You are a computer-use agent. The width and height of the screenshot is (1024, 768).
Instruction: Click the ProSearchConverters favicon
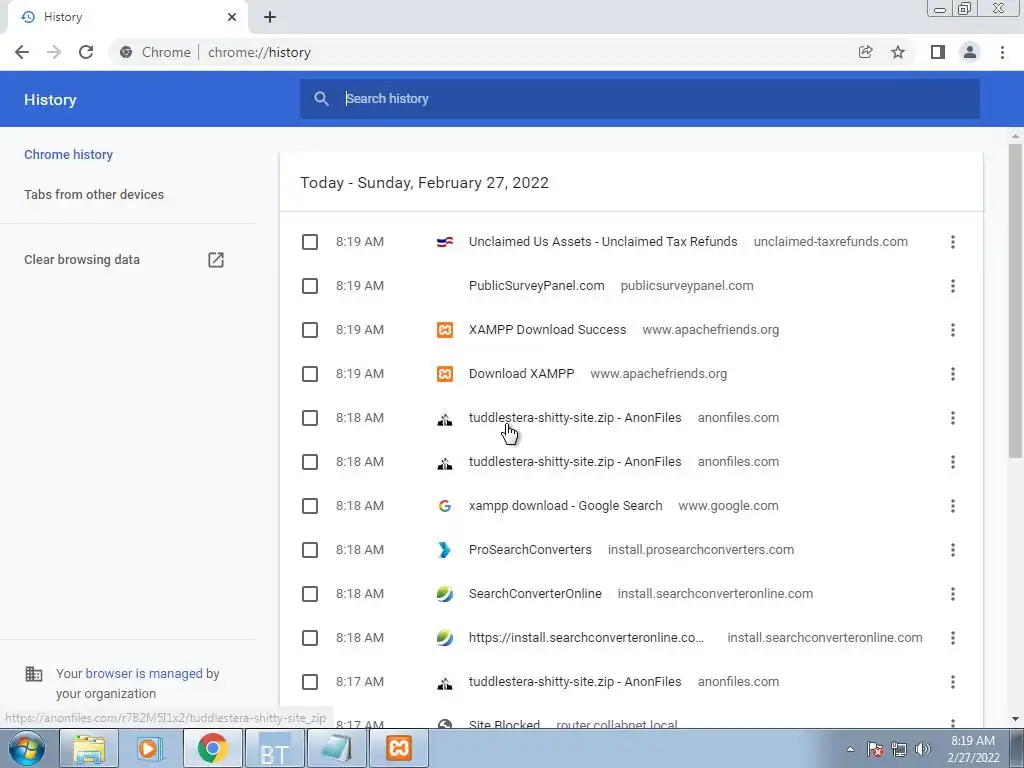click(x=445, y=550)
